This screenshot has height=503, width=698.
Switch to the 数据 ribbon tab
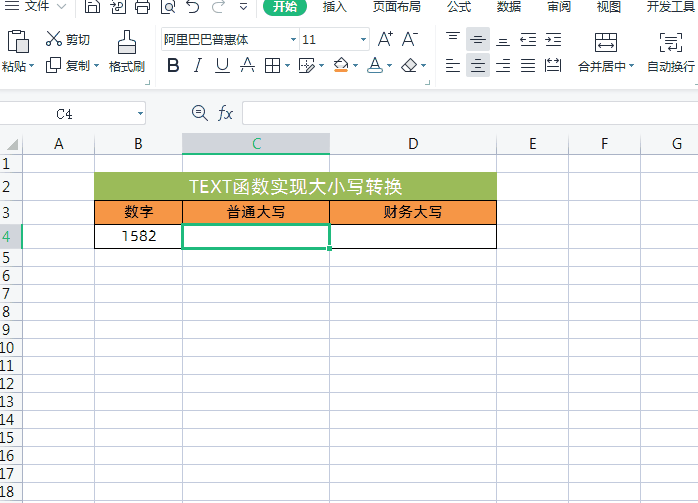point(509,6)
